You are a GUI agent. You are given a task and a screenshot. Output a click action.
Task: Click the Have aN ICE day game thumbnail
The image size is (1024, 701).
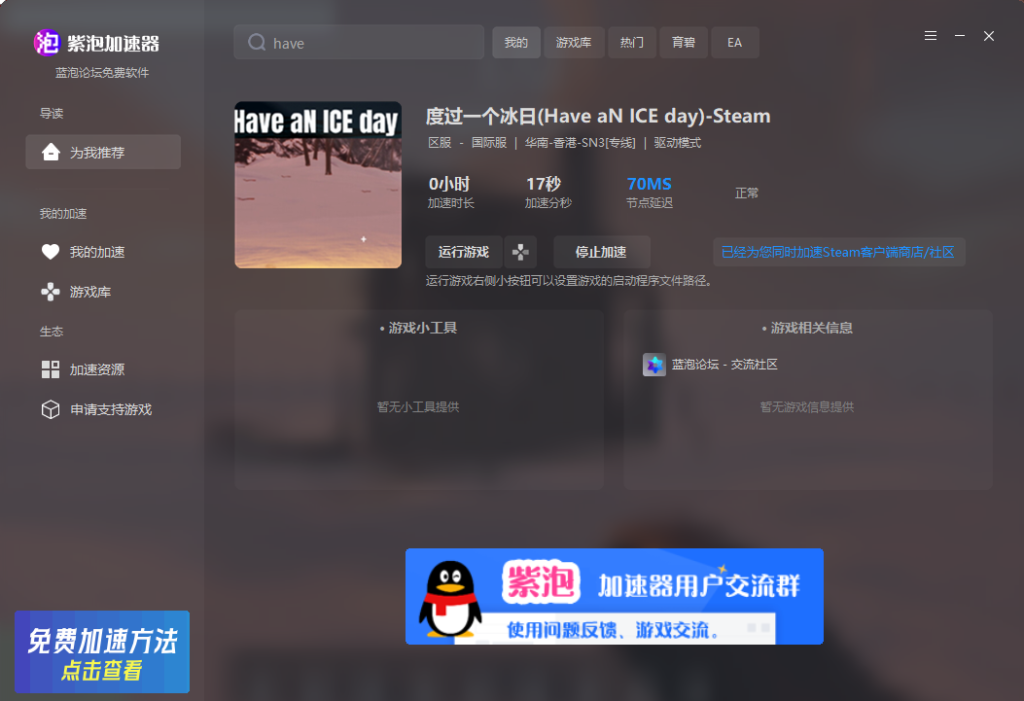318,185
